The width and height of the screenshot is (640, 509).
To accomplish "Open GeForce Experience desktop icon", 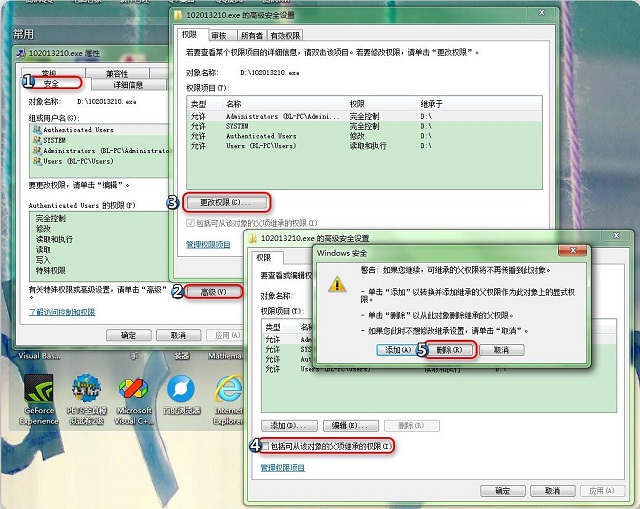I will pos(38,389).
